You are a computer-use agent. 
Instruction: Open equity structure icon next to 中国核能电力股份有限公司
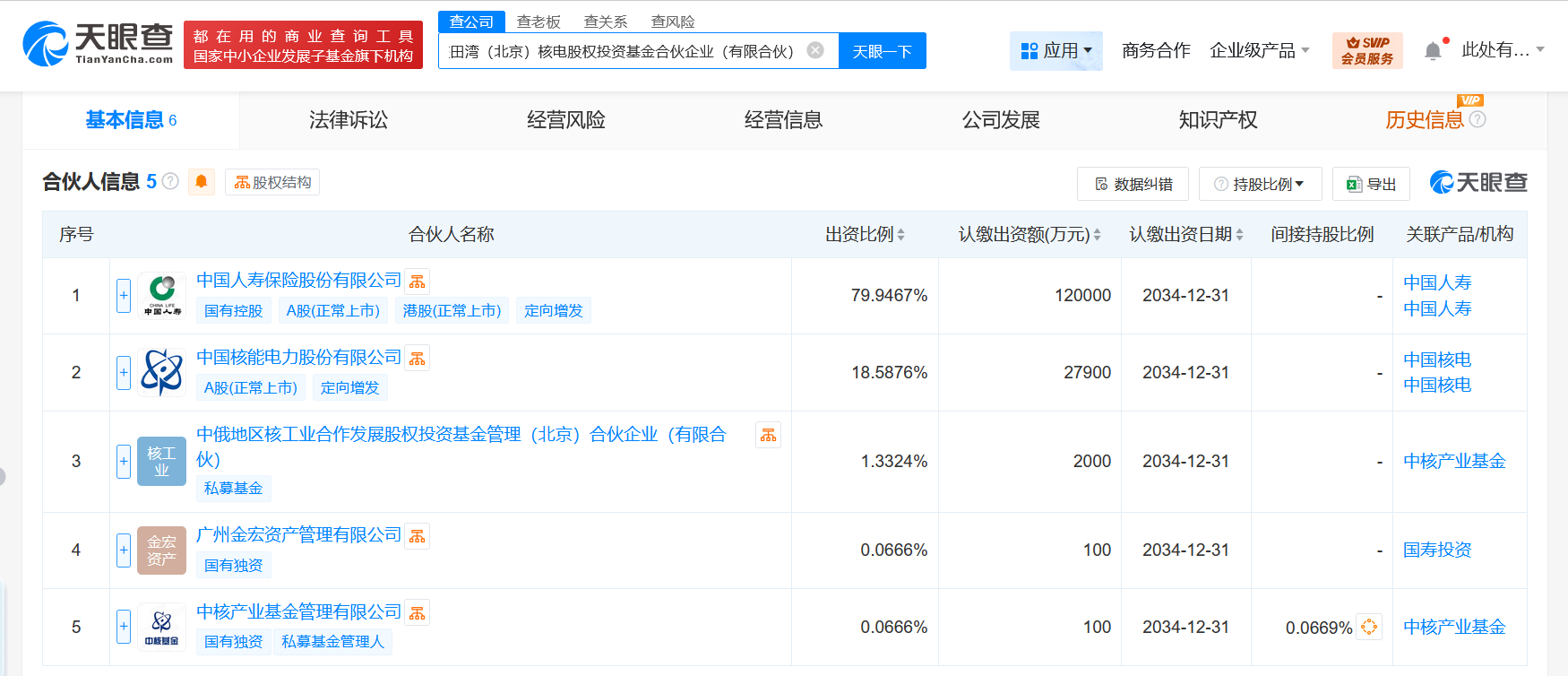[x=418, y=359]
